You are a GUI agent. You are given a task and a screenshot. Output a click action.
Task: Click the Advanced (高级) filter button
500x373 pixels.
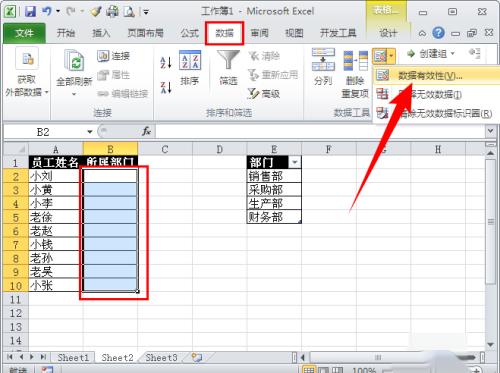pos(264,94)
